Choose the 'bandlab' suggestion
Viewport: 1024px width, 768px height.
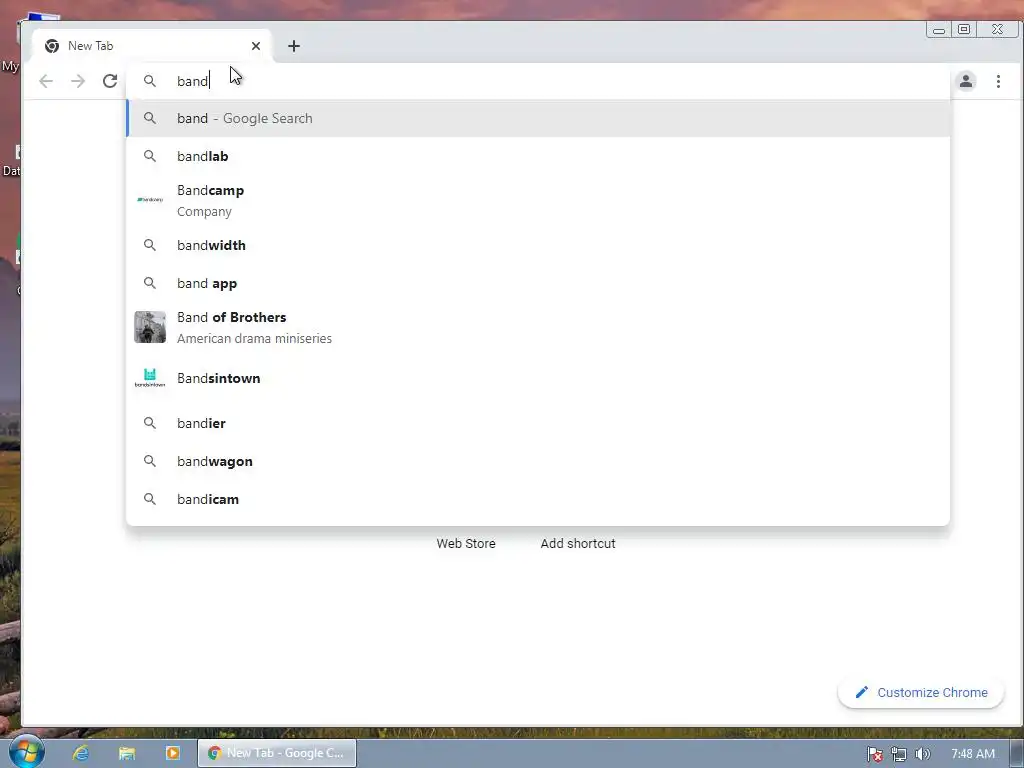tap(538, 156)
